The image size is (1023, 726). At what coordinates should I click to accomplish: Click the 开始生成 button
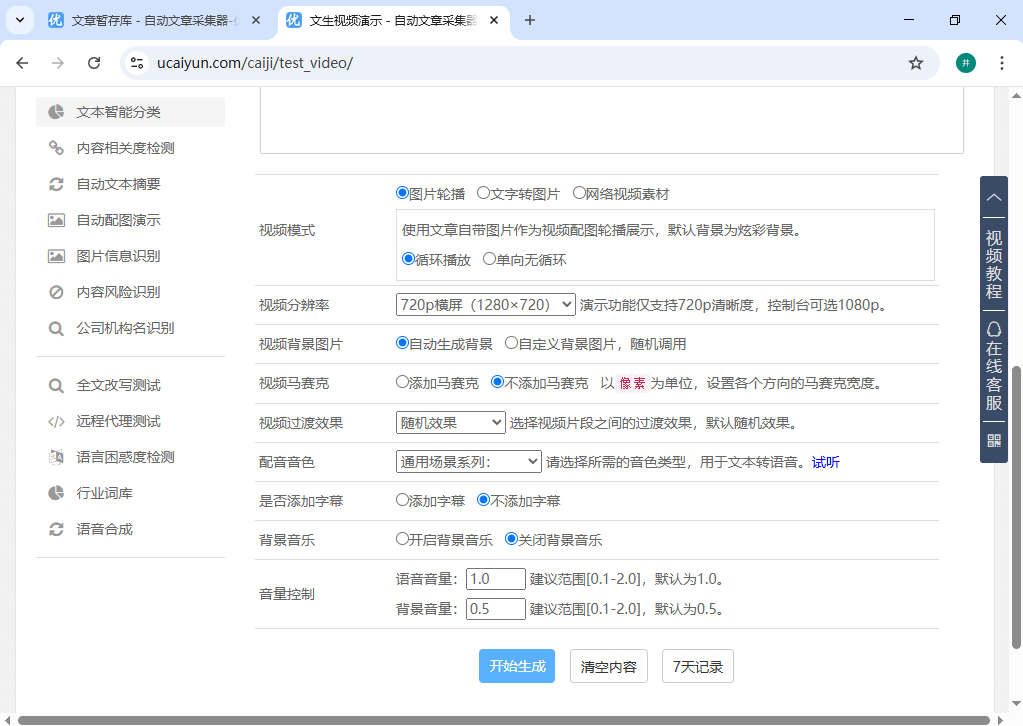pyautogui.click(x=516, y=666)
